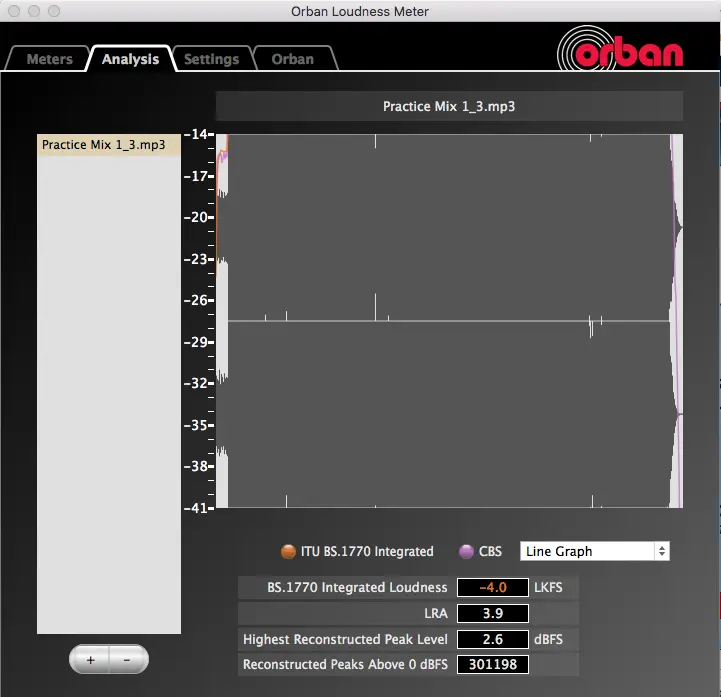The width and height of the screenshot is (721, 697).
Task: Click the BS.1770 Integrated Loudness value field
Action: coord(492,587)
